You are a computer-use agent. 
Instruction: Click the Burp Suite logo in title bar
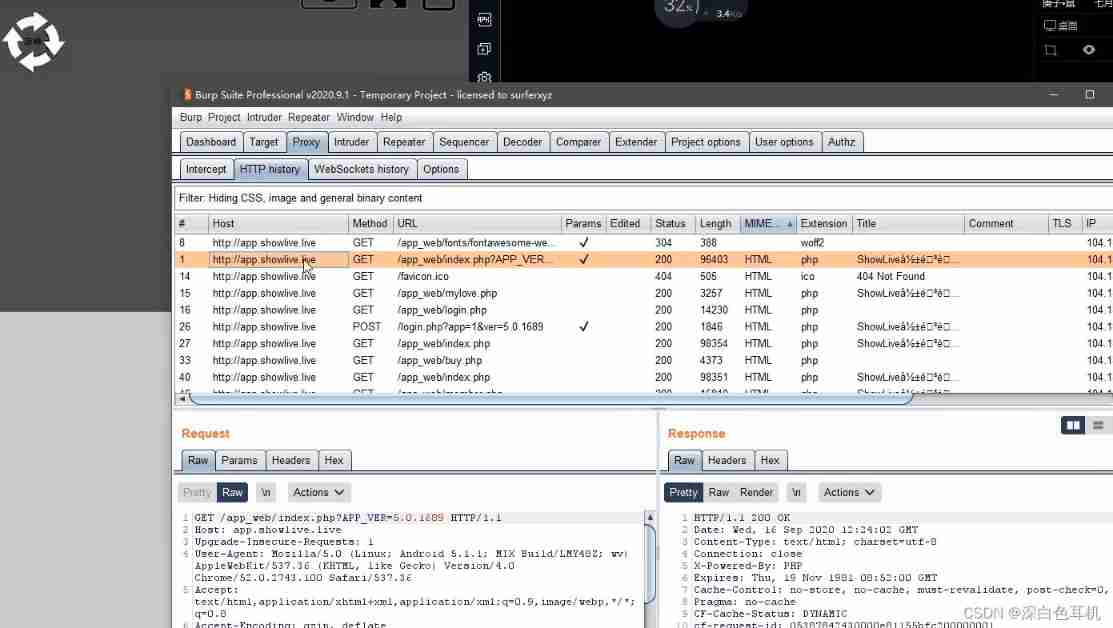point(186,95)
